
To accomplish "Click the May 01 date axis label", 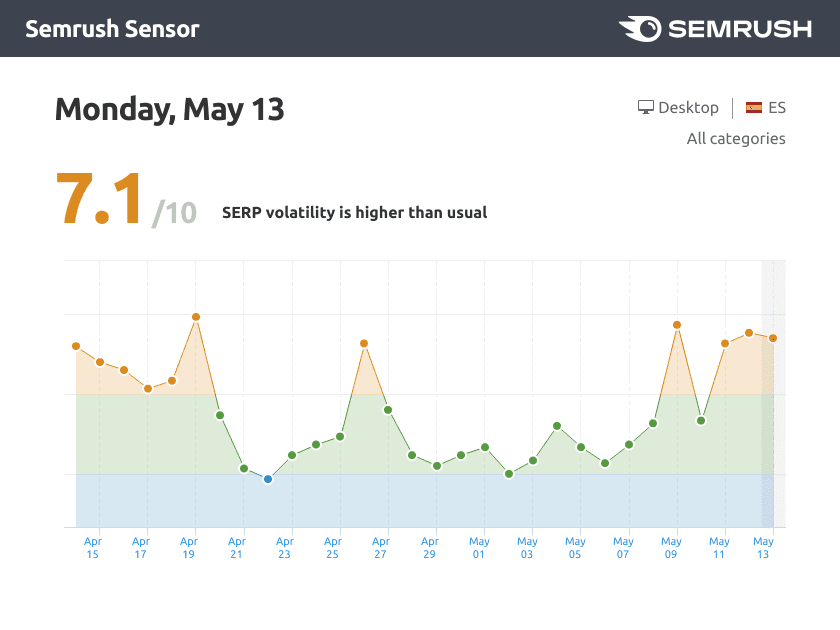I will point(479,547).
